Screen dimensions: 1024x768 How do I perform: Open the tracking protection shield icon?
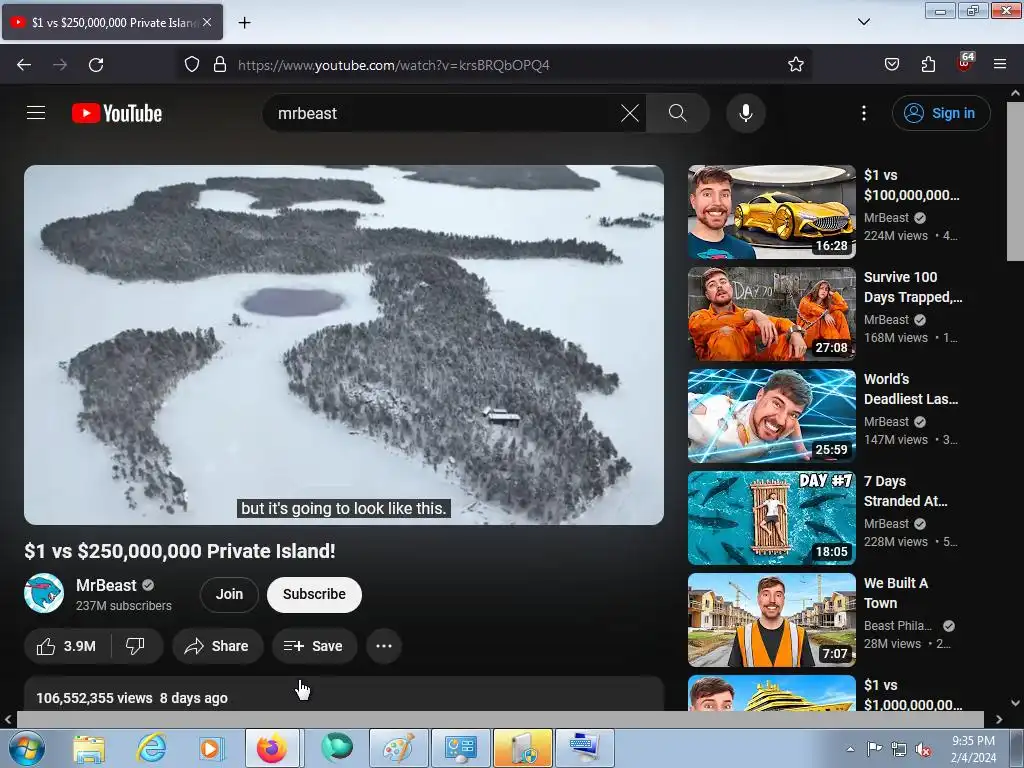coord(191,65)
